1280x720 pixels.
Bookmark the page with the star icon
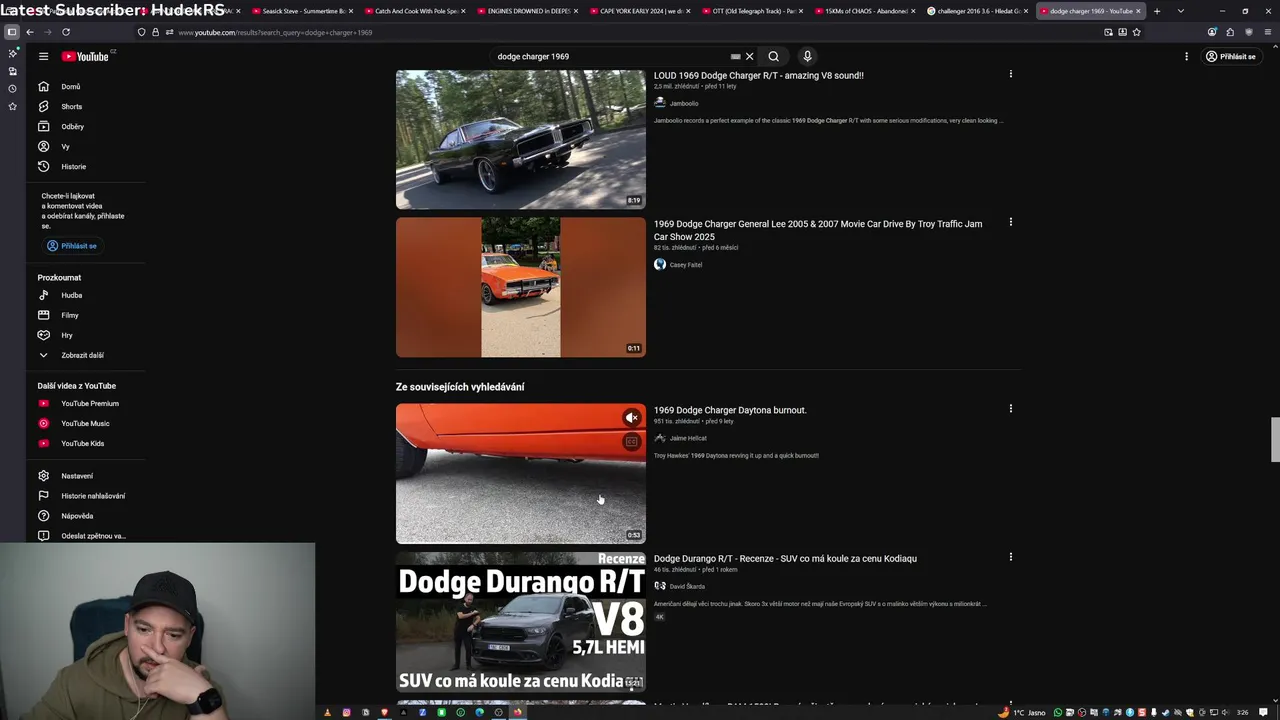tap(1137, 32)
